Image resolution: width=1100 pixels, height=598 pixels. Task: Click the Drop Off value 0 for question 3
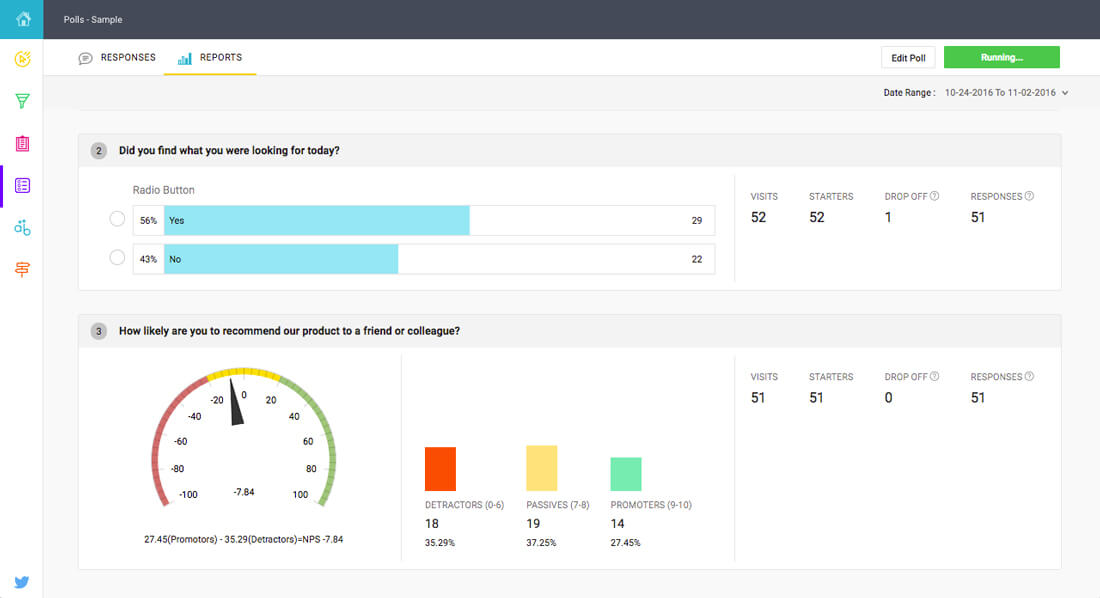[888, 398]
